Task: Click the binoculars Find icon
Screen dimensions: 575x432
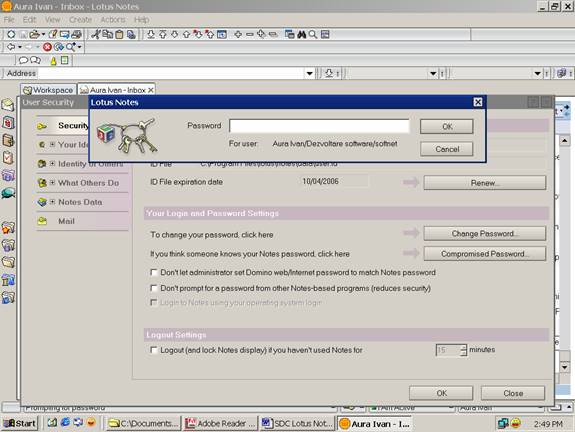Action: click(x=301, y=34)
